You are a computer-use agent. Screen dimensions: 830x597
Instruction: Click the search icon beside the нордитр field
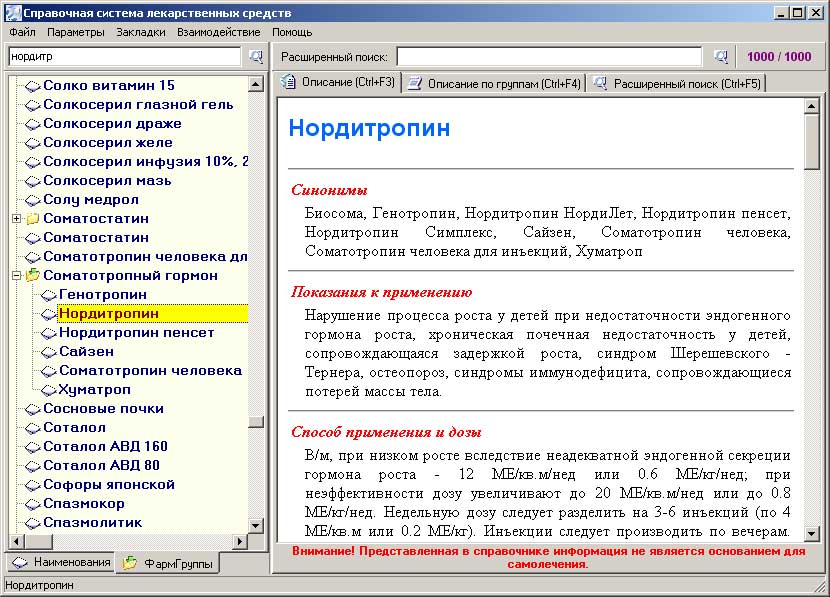pos(256,57)
